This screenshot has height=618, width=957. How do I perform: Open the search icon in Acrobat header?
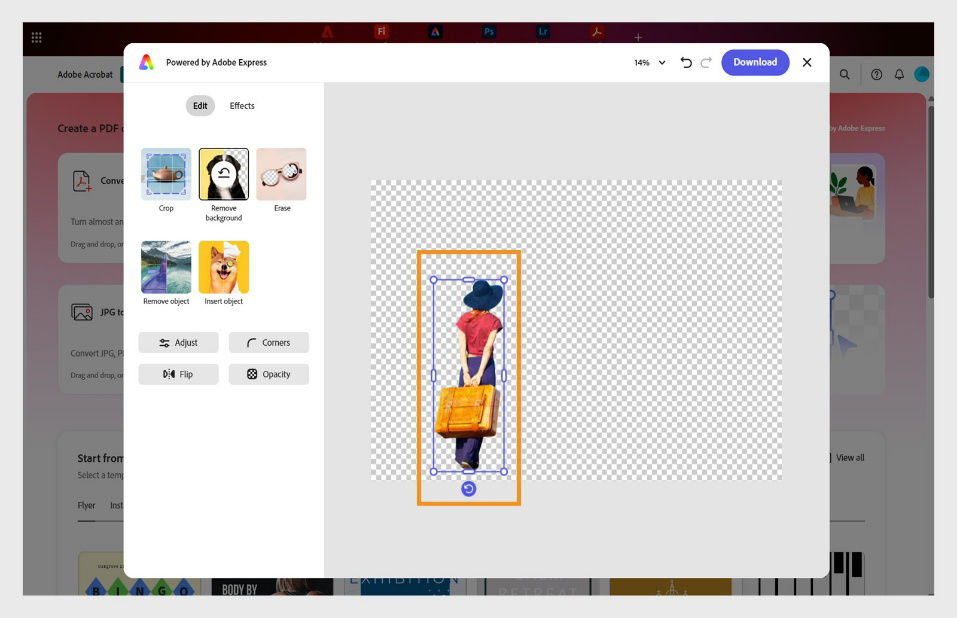(845, 74)
